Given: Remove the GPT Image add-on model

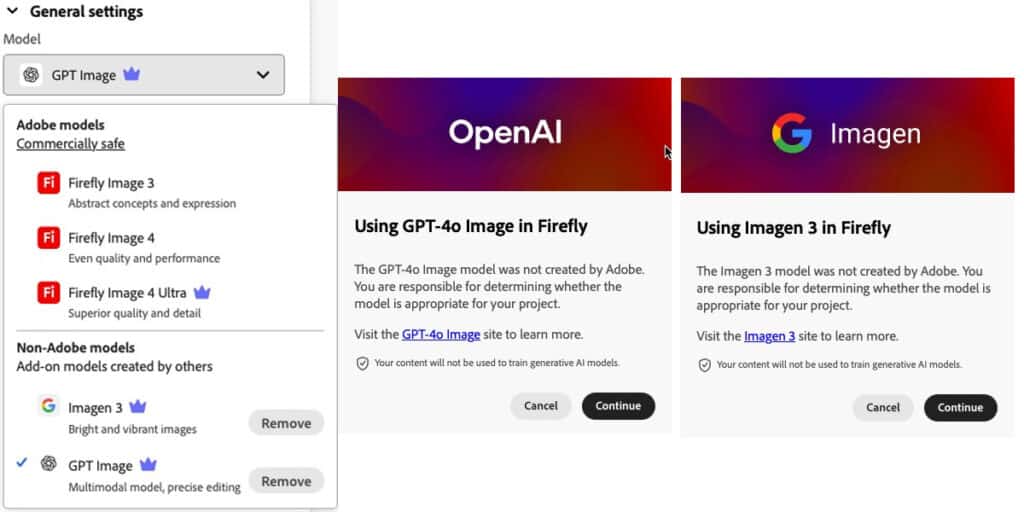Looking at the screenshot, I should point(286,481).
